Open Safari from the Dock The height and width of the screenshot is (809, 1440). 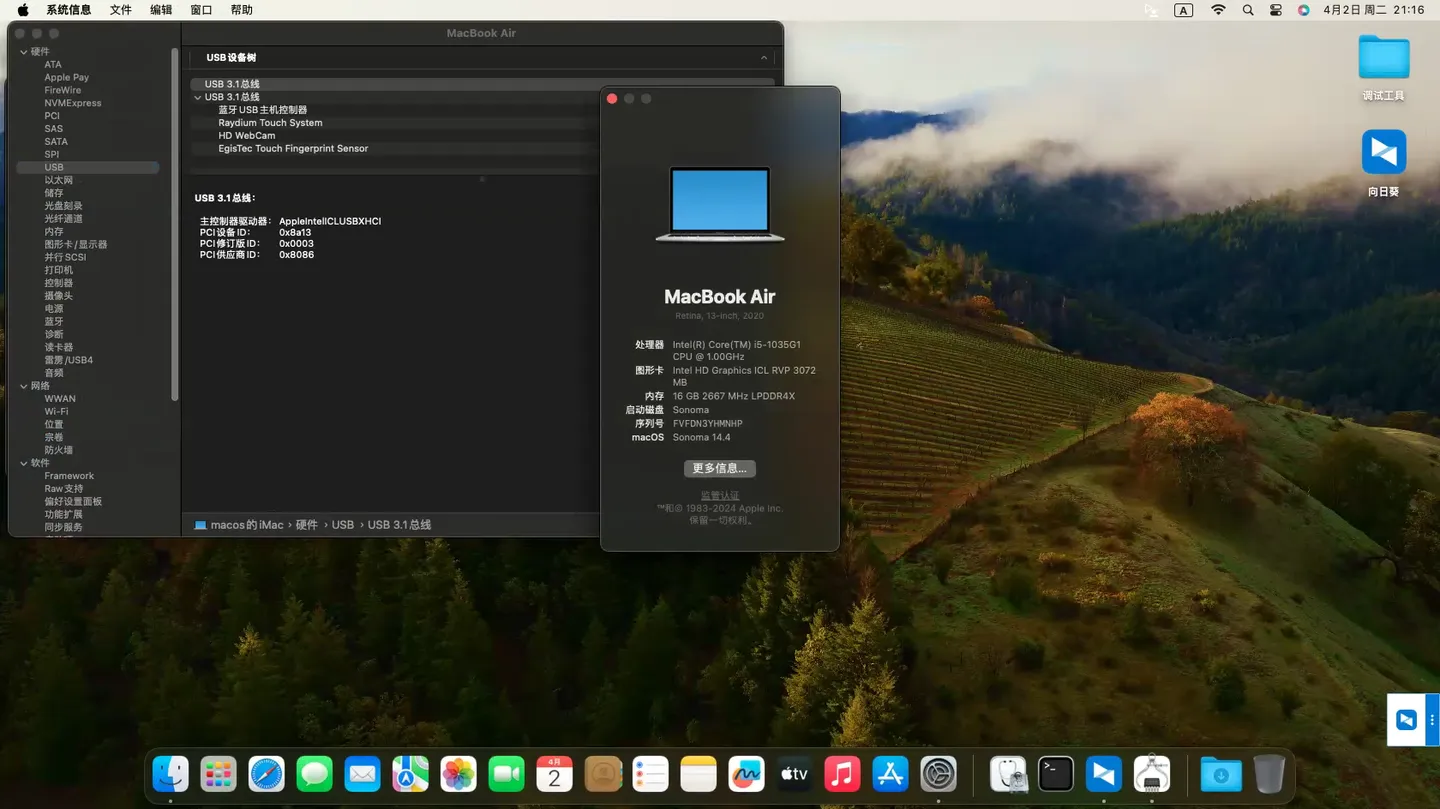(x=266, y=774)
